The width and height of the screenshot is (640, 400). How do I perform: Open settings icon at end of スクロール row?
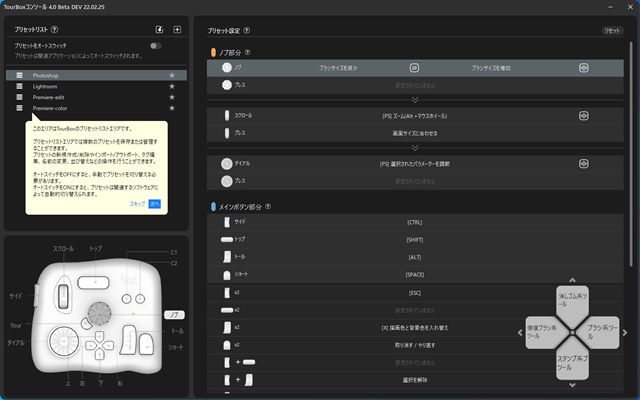[584, 116]
